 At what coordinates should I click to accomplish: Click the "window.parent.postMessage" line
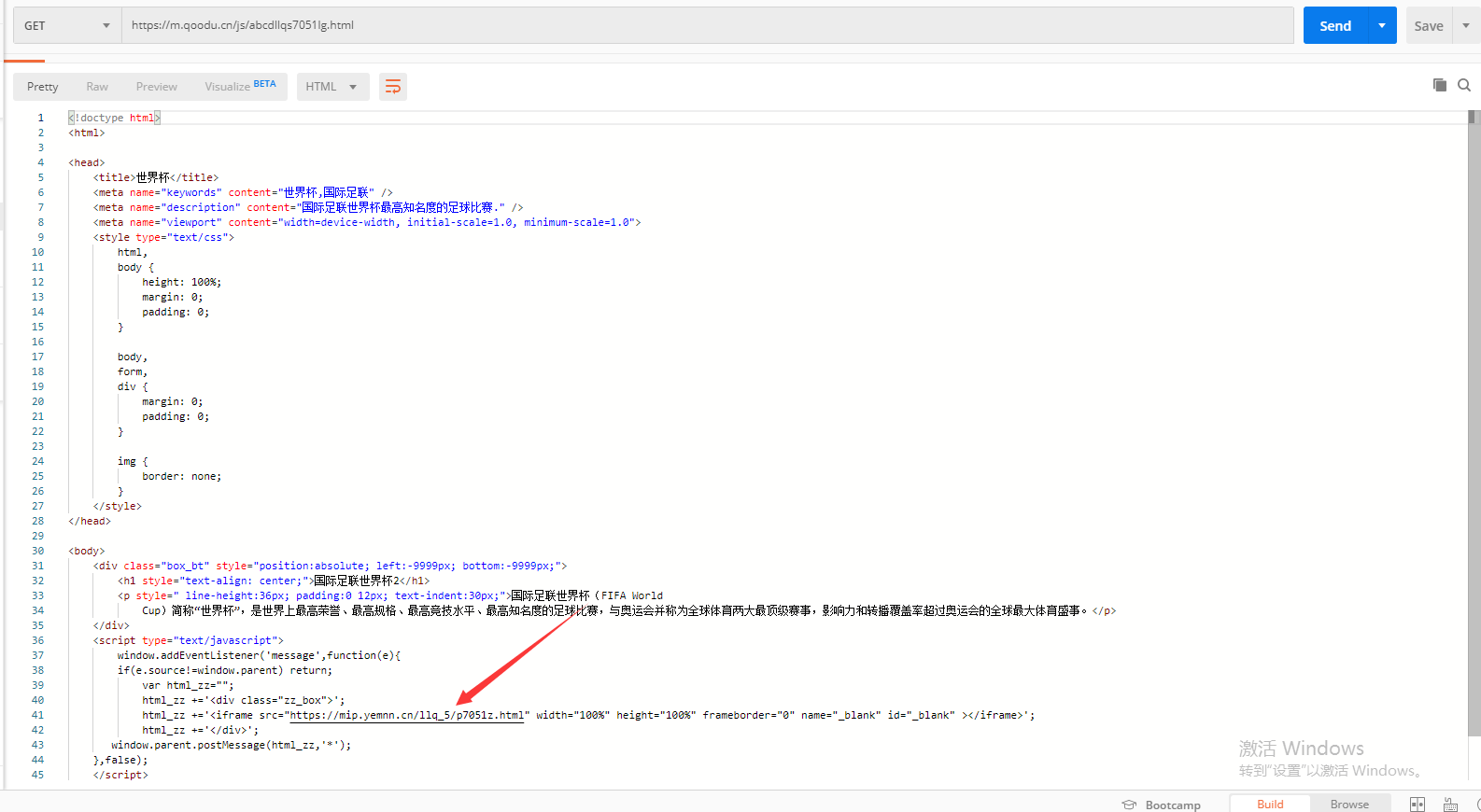click(232, 745)
